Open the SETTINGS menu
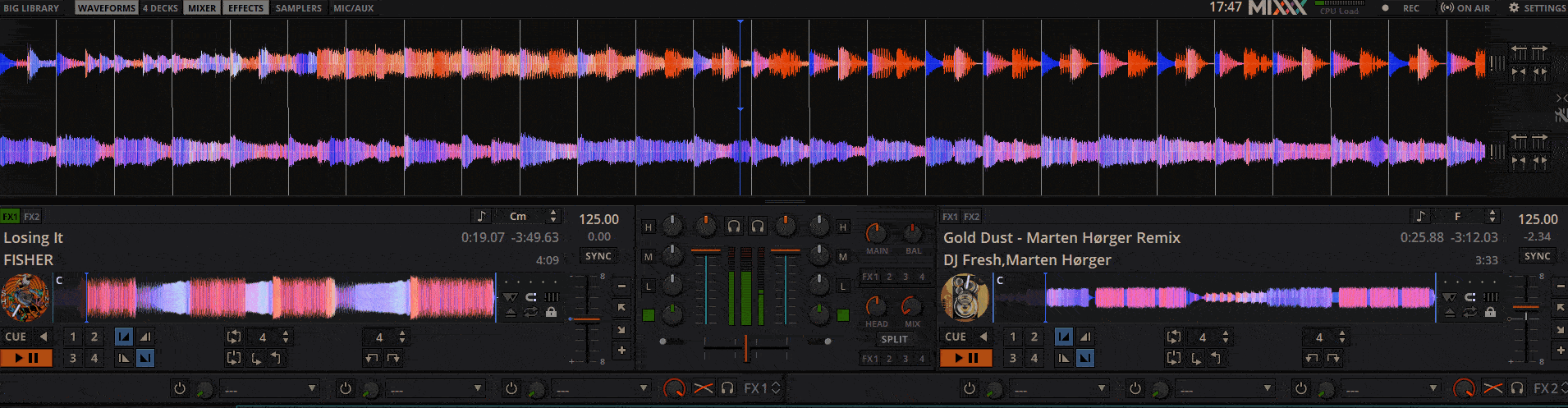The image size is (1568, 408). 1537,8
